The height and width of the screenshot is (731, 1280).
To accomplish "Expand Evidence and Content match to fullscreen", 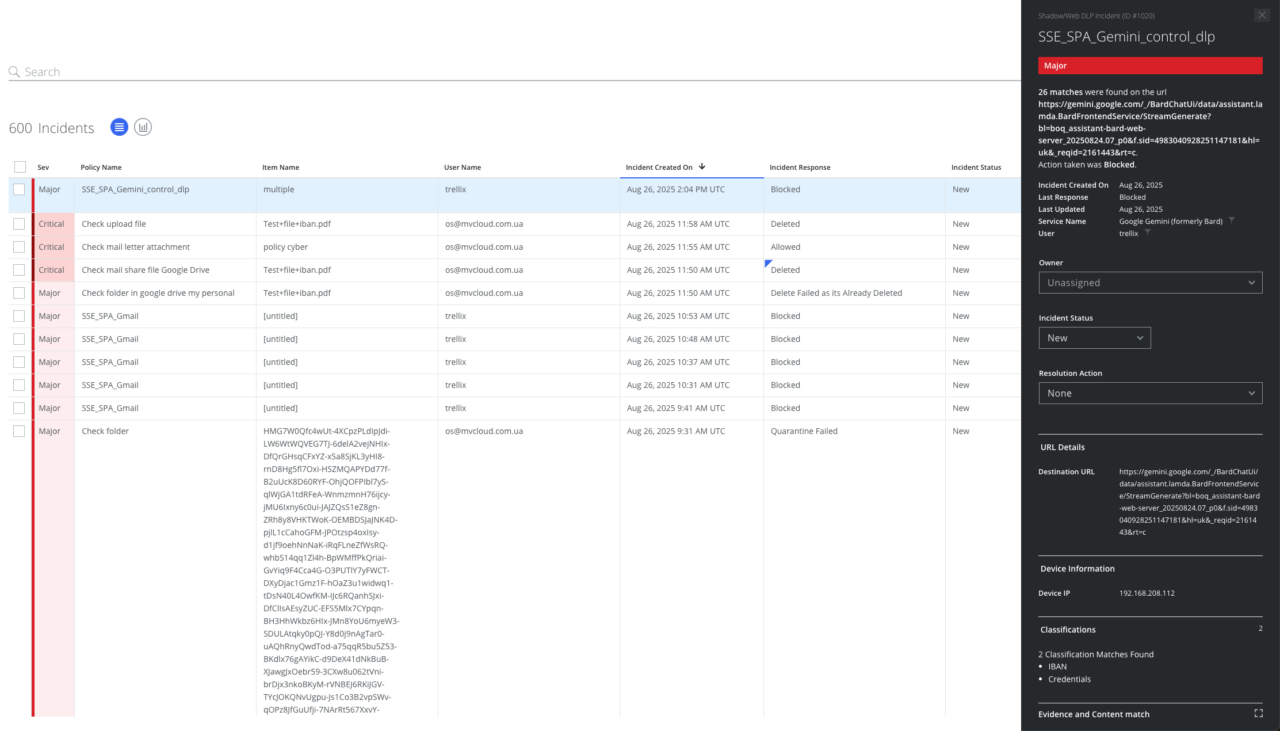I will click(x=1258, y=714).
